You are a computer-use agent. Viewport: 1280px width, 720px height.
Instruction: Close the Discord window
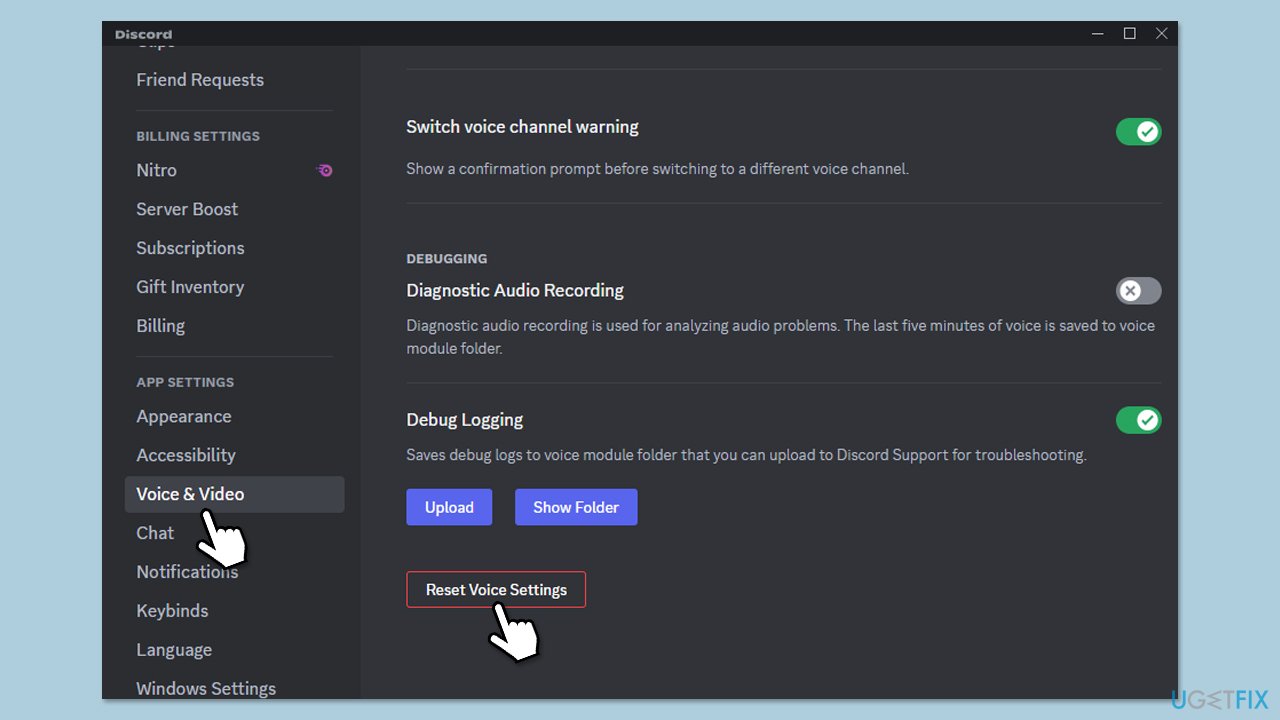(1161, 33)
